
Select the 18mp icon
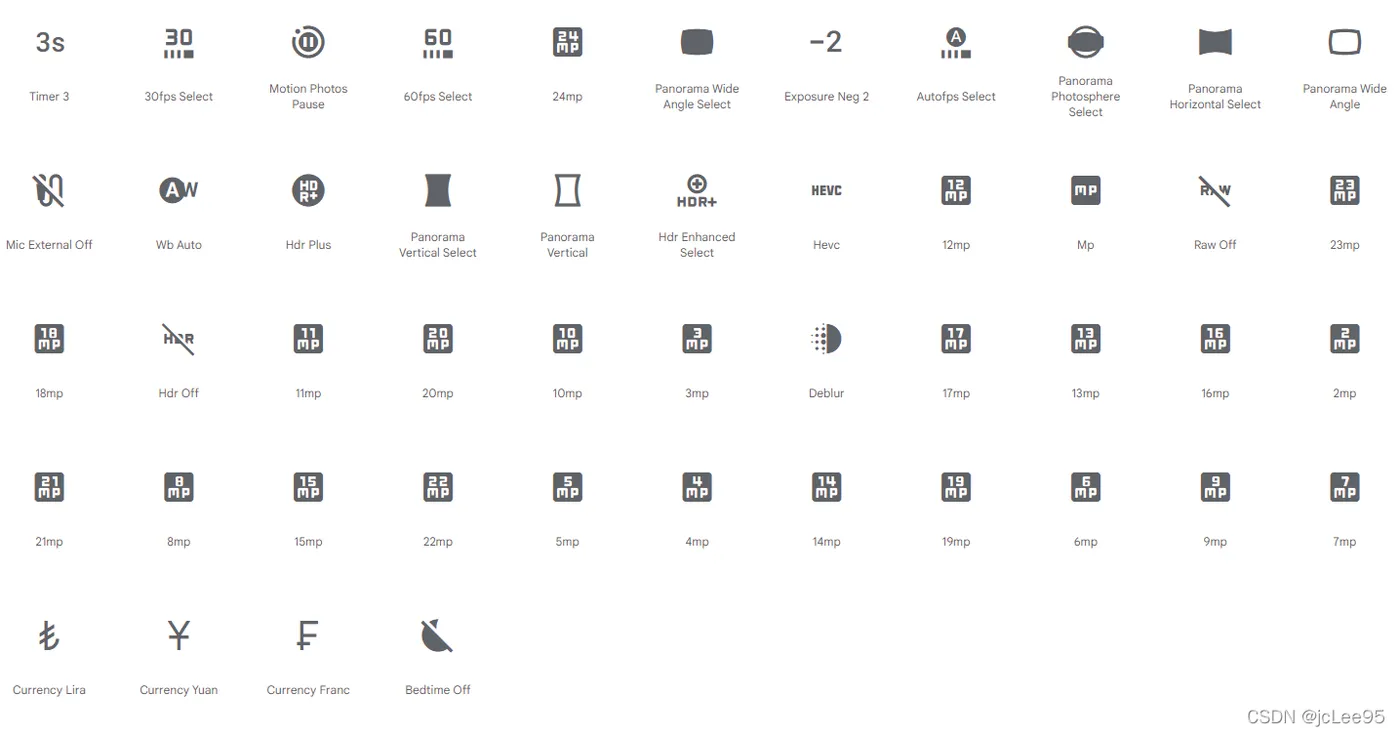point(49,339)
